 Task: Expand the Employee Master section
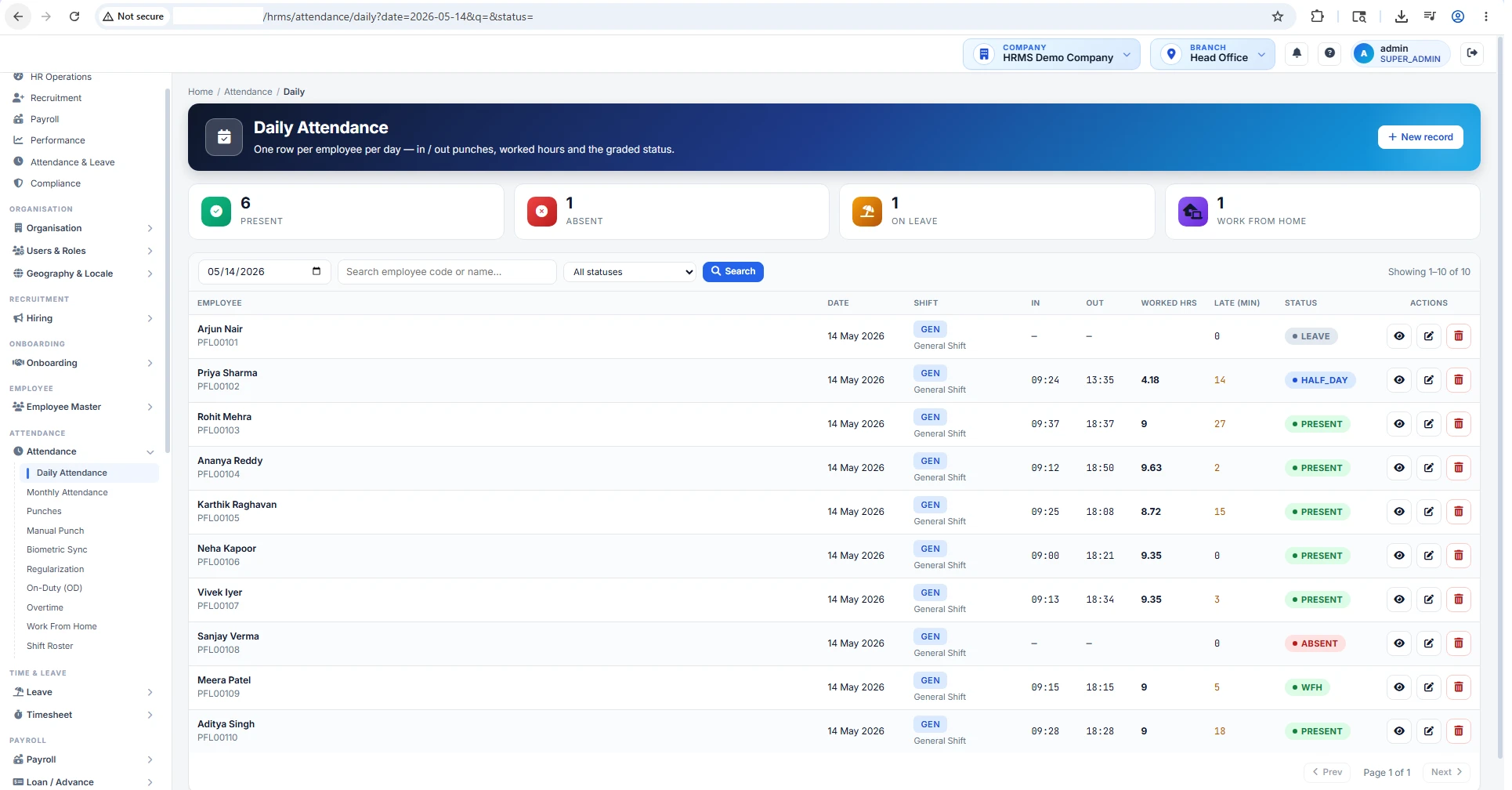tap(84, 407)
